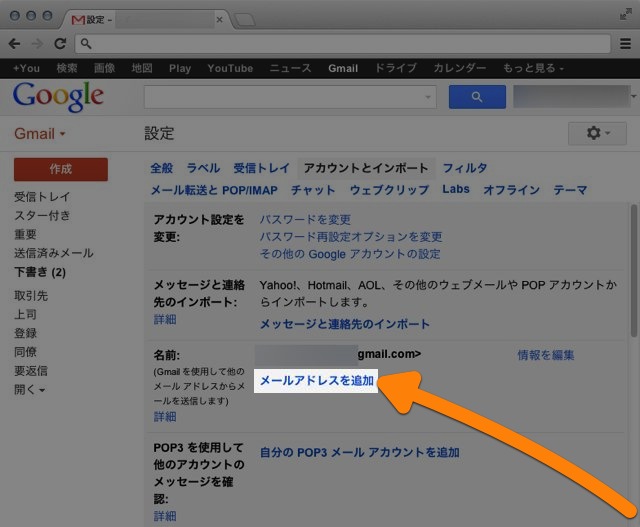Open YouTube in the Google bar
Viewport: 640px width, 527px height.
[230, 68]
